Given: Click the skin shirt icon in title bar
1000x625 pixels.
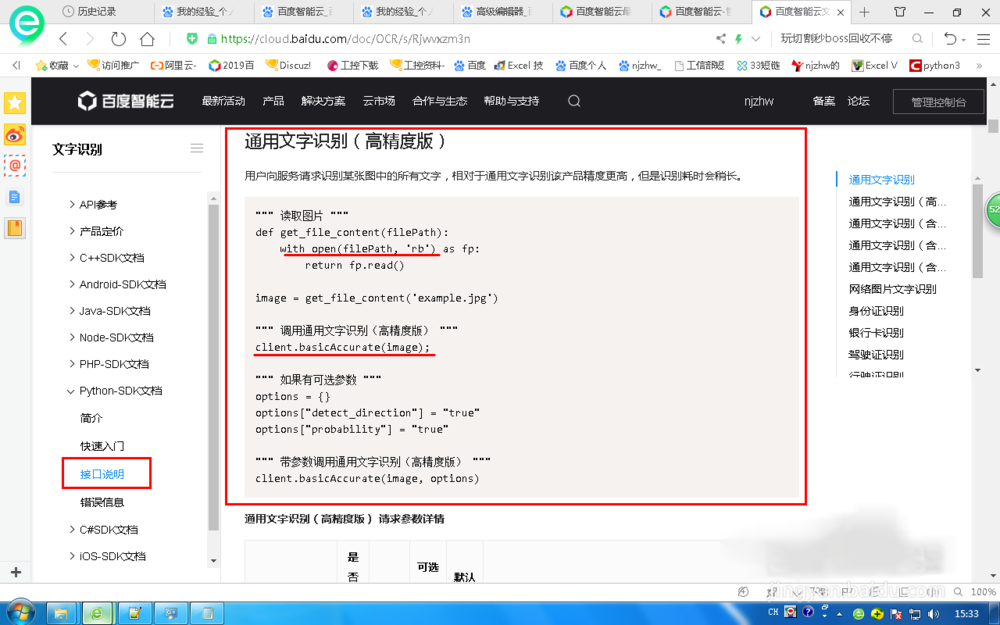Looking at the screenshot, I should tap(900, 11).
